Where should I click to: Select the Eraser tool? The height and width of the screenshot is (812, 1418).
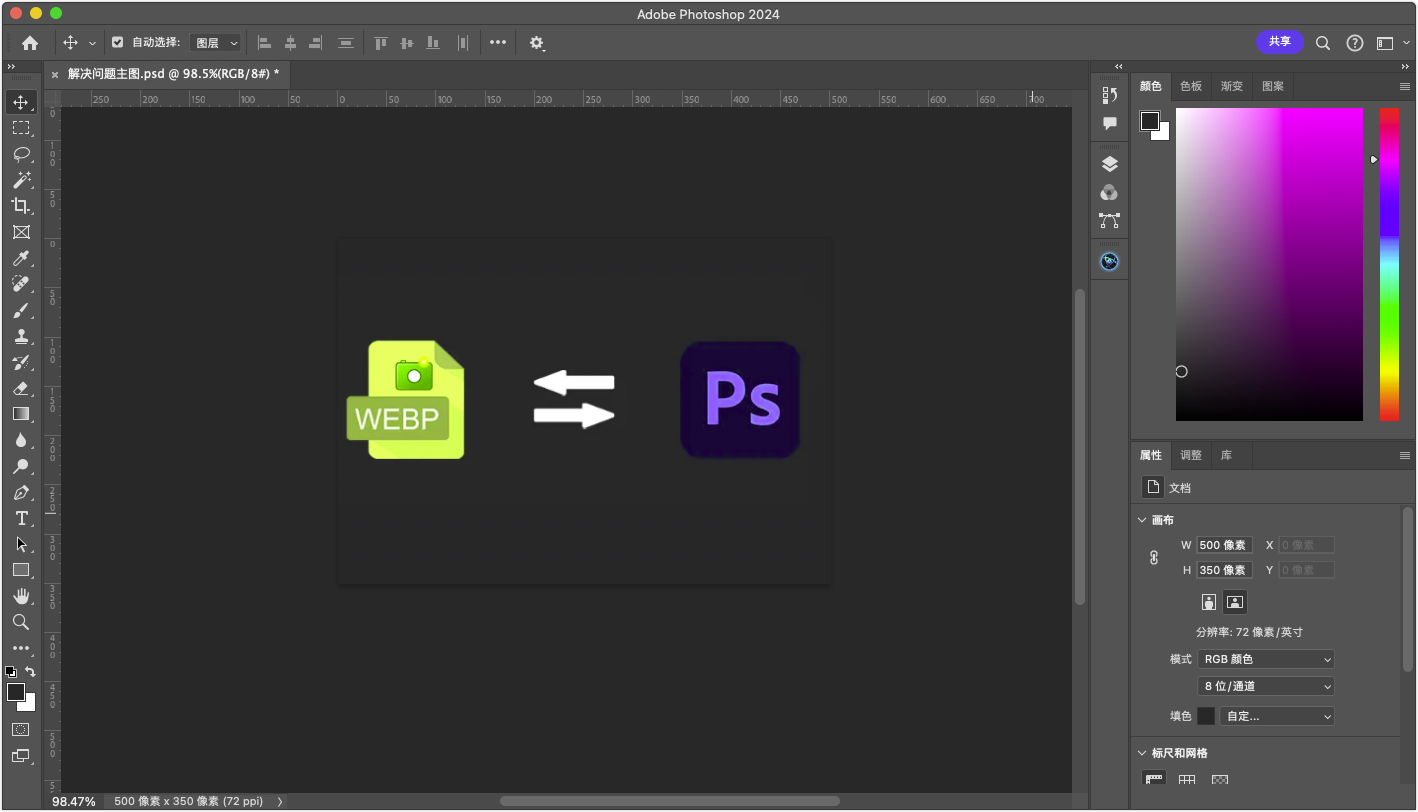pyautogui.click(x=21, y=388)
